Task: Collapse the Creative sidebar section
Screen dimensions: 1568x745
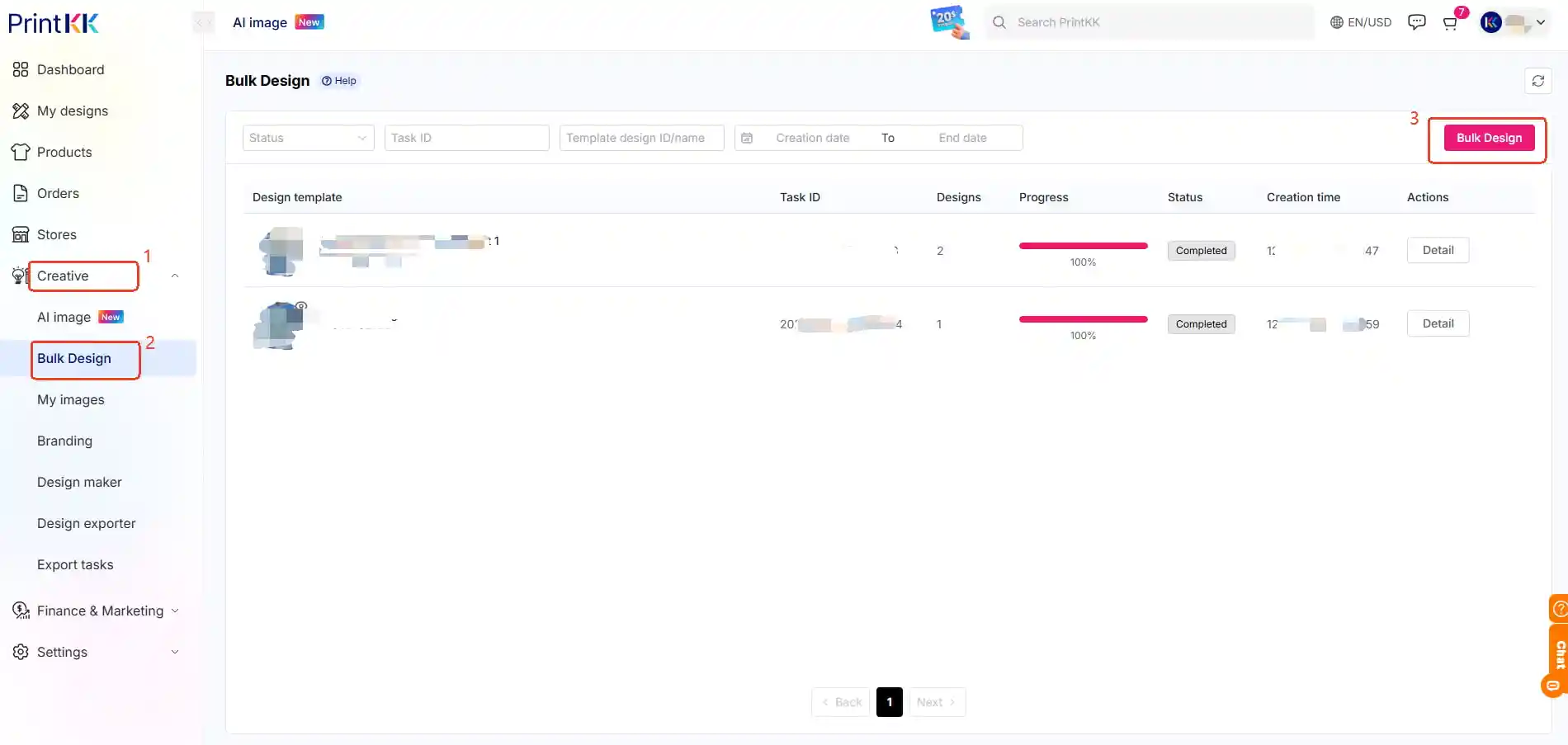Action: pyautogui.click(x=174, y=276)
